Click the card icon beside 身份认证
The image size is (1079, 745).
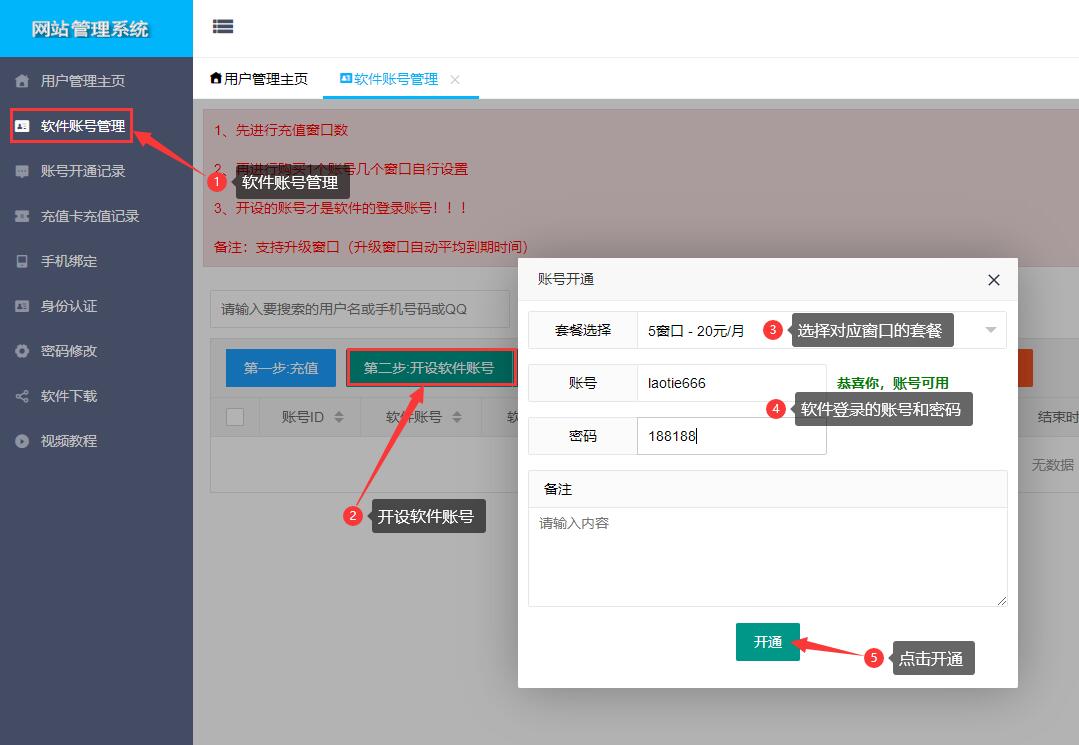coord(22,306)
